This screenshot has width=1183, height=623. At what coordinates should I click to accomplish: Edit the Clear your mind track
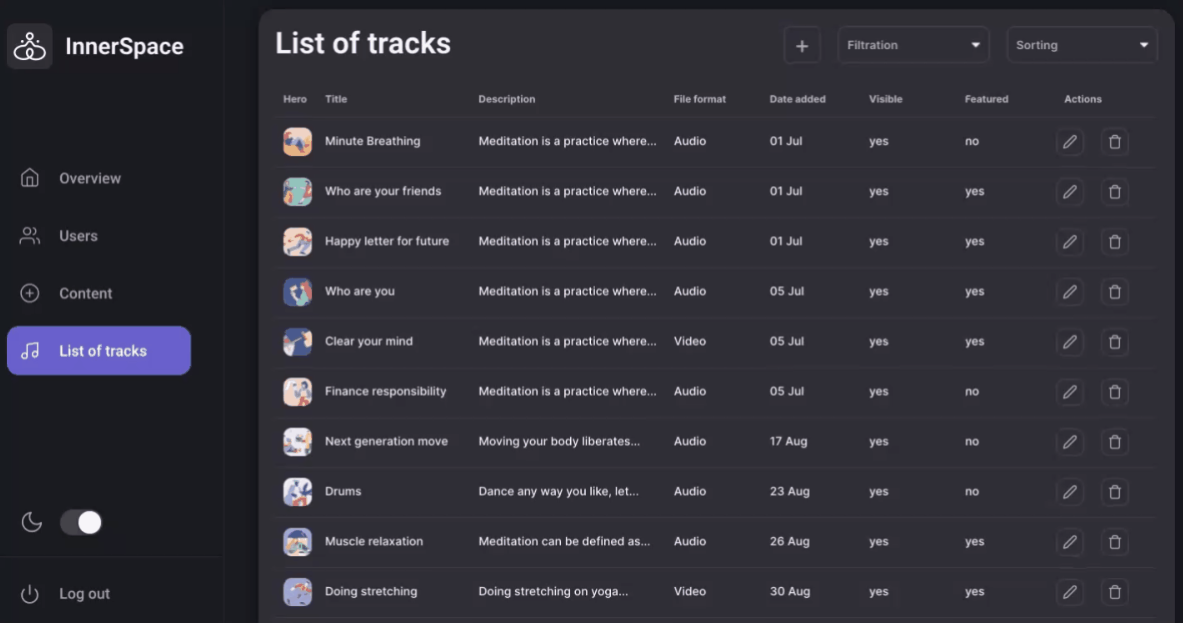1069,342
